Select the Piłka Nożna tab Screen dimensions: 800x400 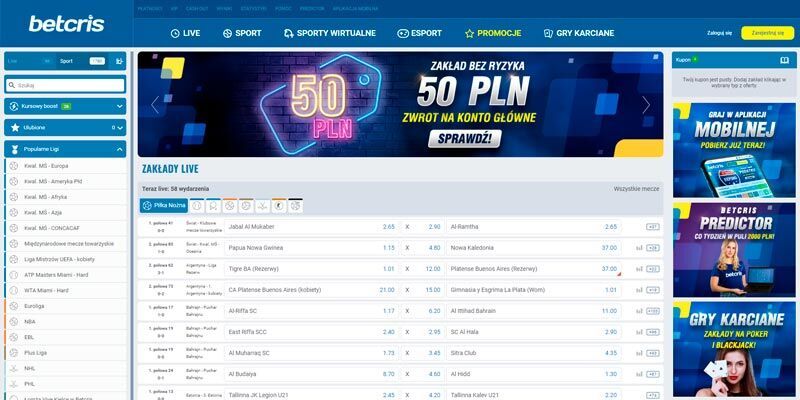(x=164, y=206)
